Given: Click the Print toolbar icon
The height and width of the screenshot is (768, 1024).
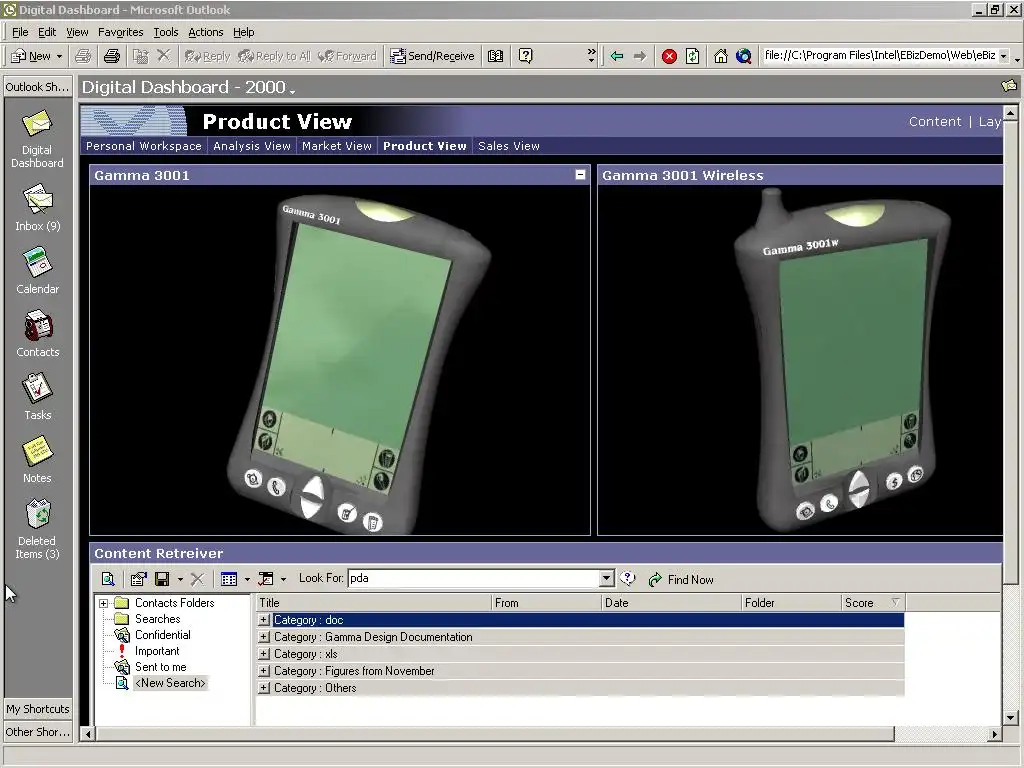Looking at the screenshot, I should (x=112, y=56).
